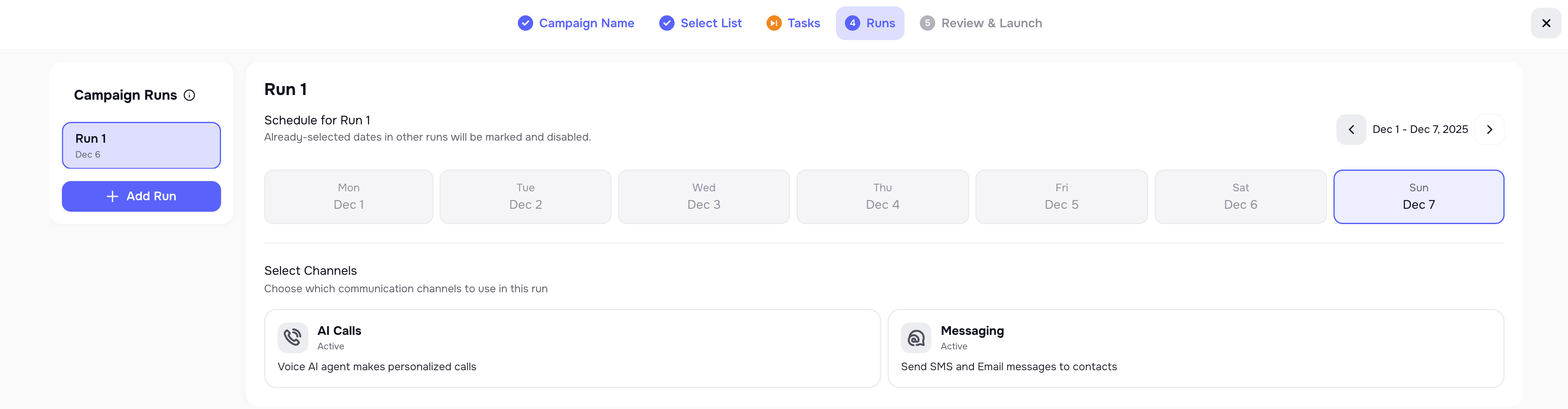
Task: Select Wed Dec 3 date tile
Action: 703,196
